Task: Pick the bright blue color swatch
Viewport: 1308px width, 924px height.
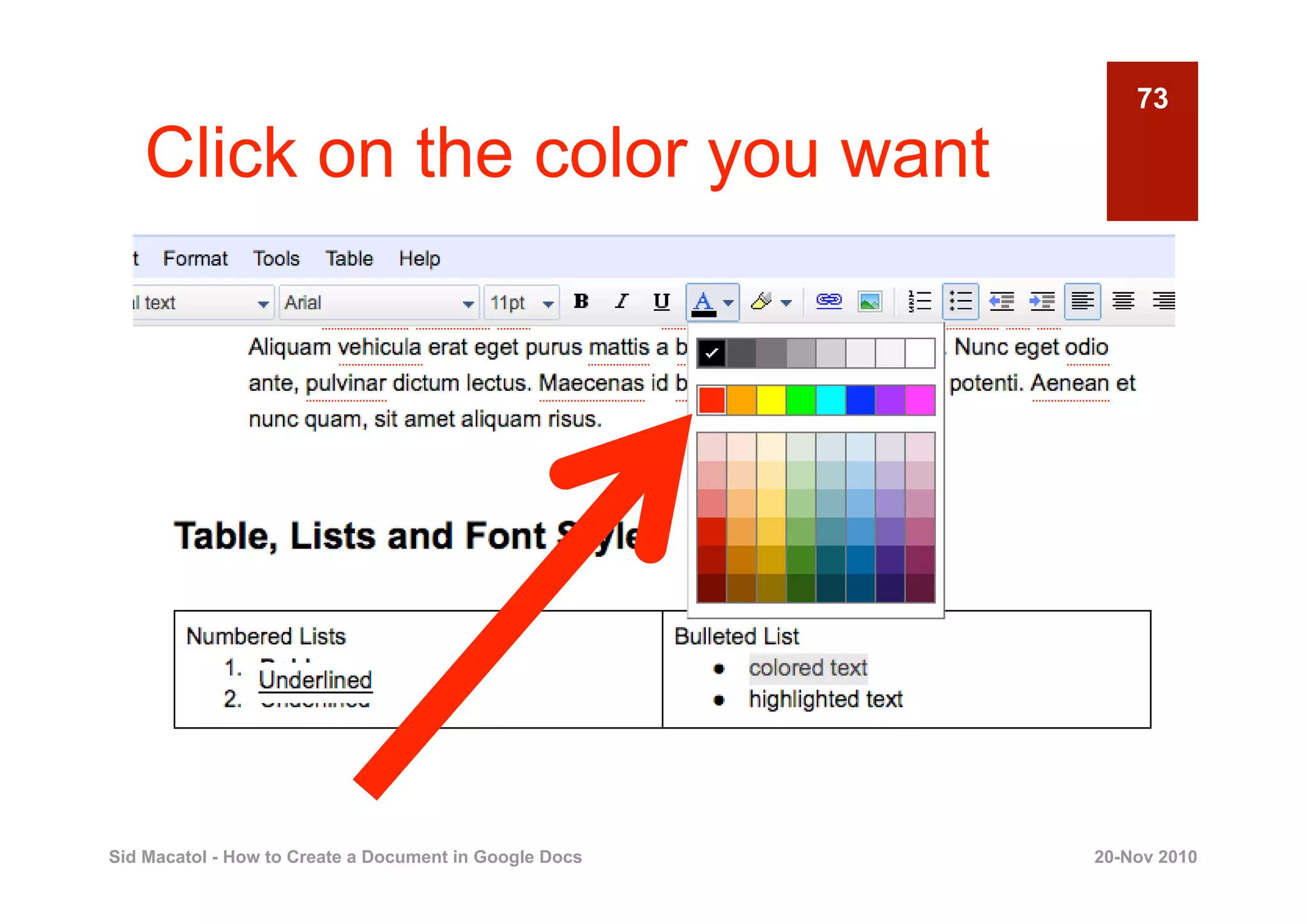Action: pyautogui.click(x=860, y=400)
